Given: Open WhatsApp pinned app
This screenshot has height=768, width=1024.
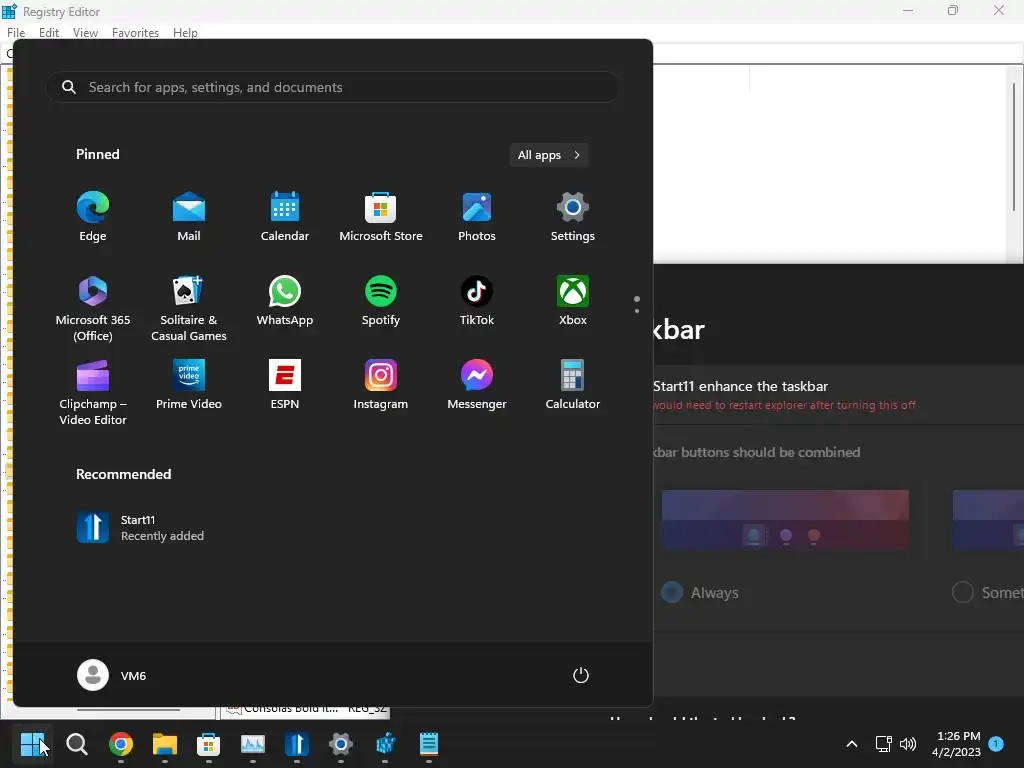Looking at the screenshot, I should (285, 301).
